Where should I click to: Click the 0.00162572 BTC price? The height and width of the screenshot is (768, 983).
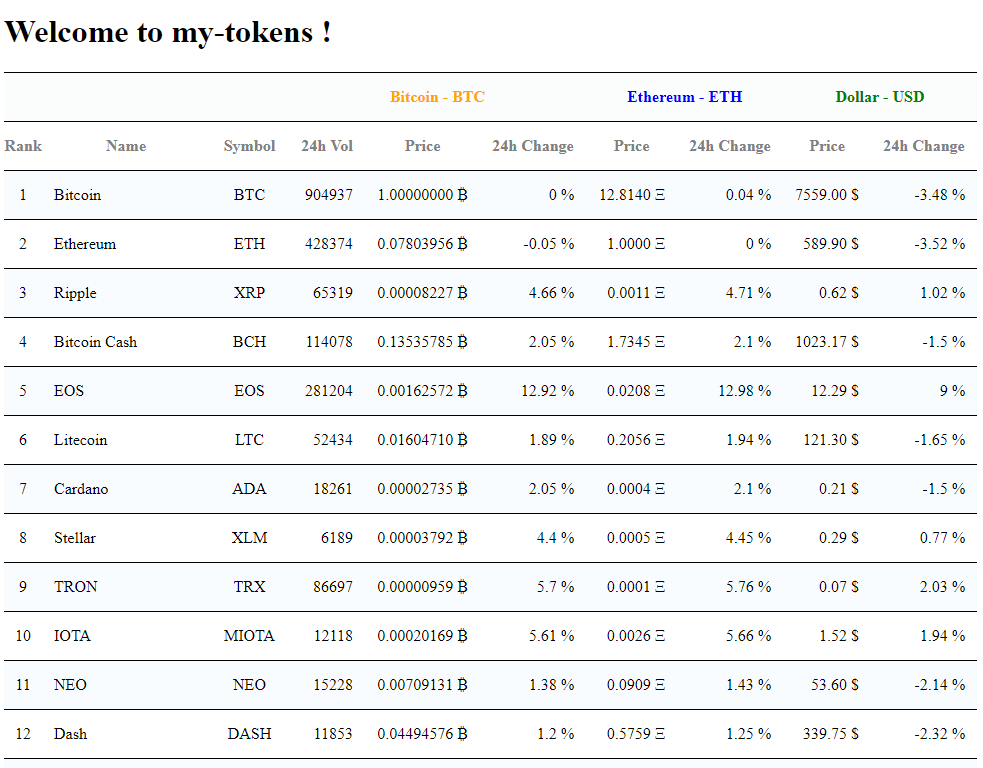tap(423, 391)
